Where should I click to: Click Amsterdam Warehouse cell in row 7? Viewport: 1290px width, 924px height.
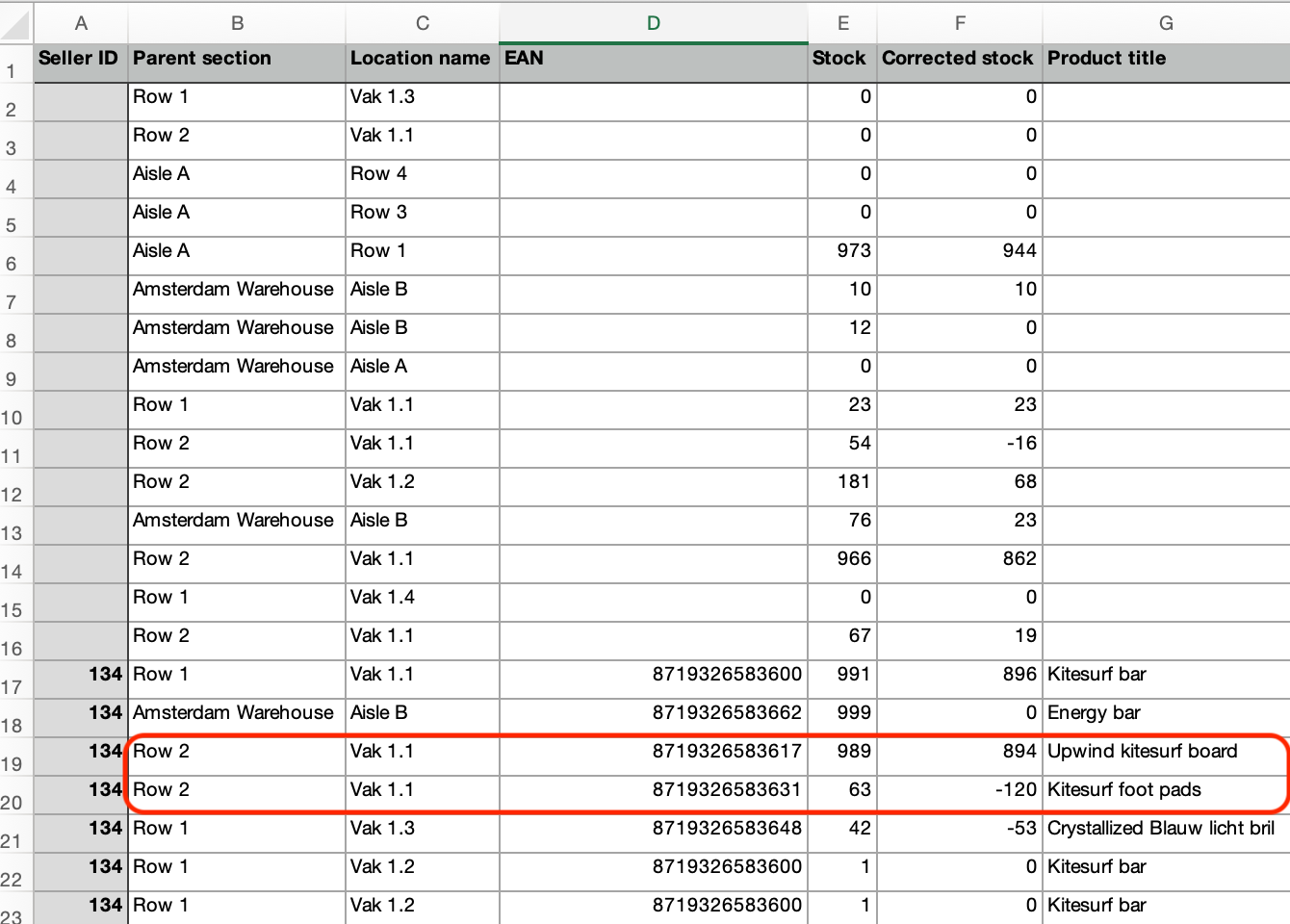point(237,295)
